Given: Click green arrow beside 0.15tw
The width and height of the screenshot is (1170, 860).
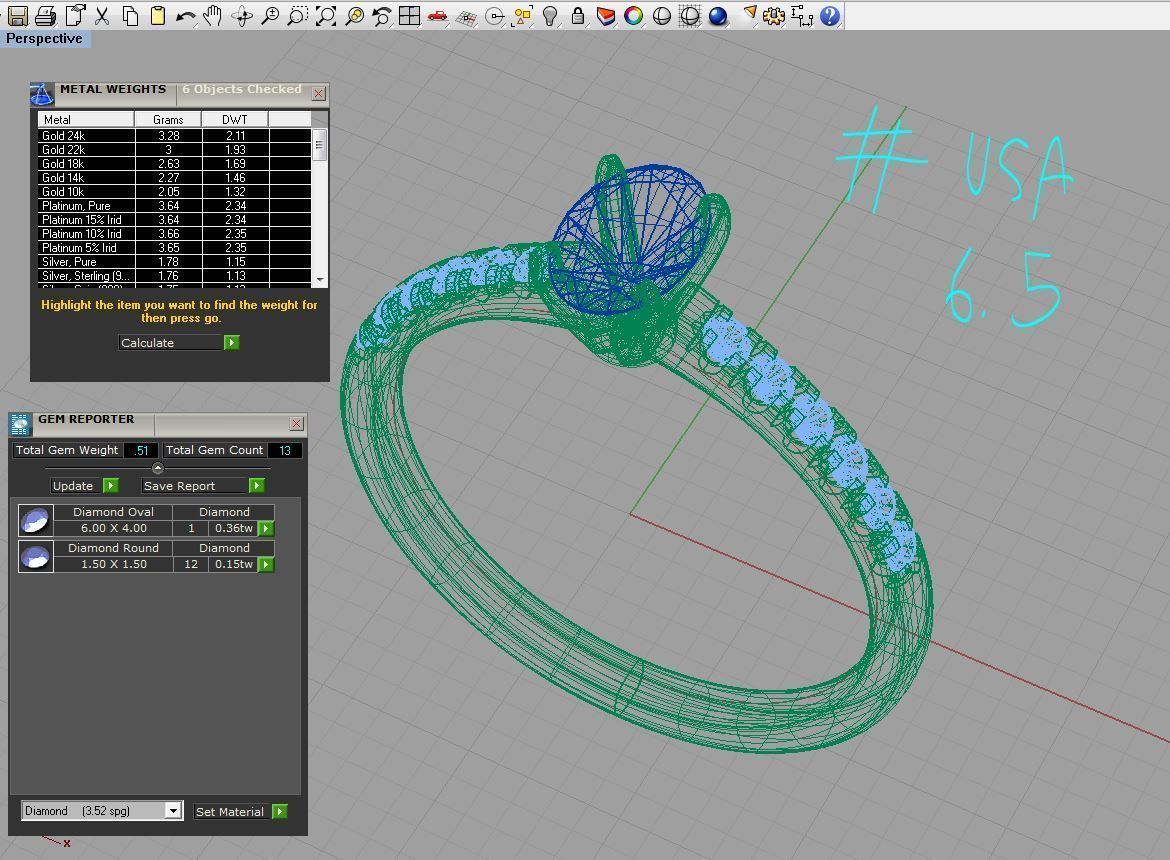Looking at the screenshot, I should (x=266, y=564).
